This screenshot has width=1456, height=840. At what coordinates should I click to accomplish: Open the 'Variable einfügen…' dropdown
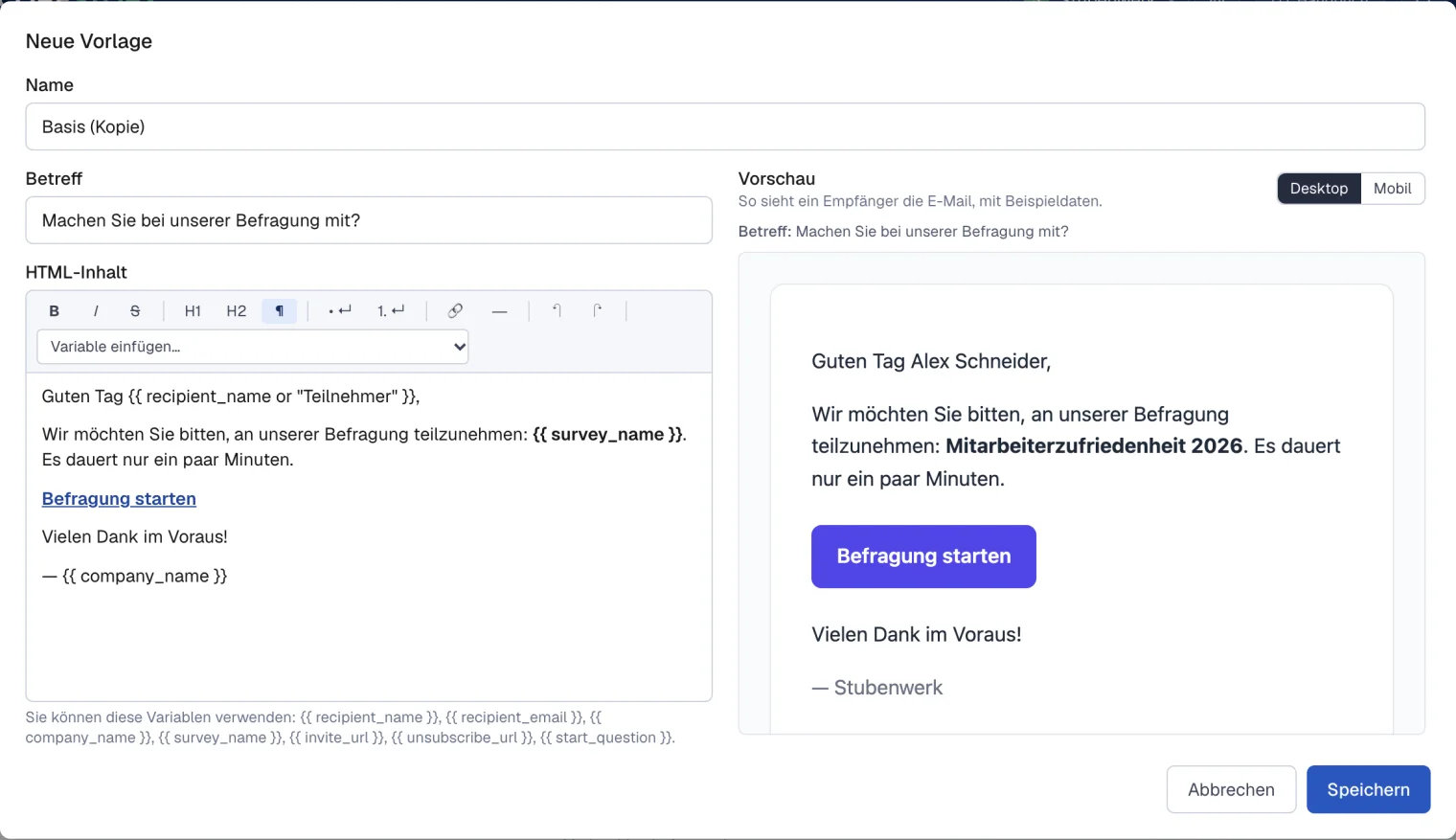click(253, 347)
